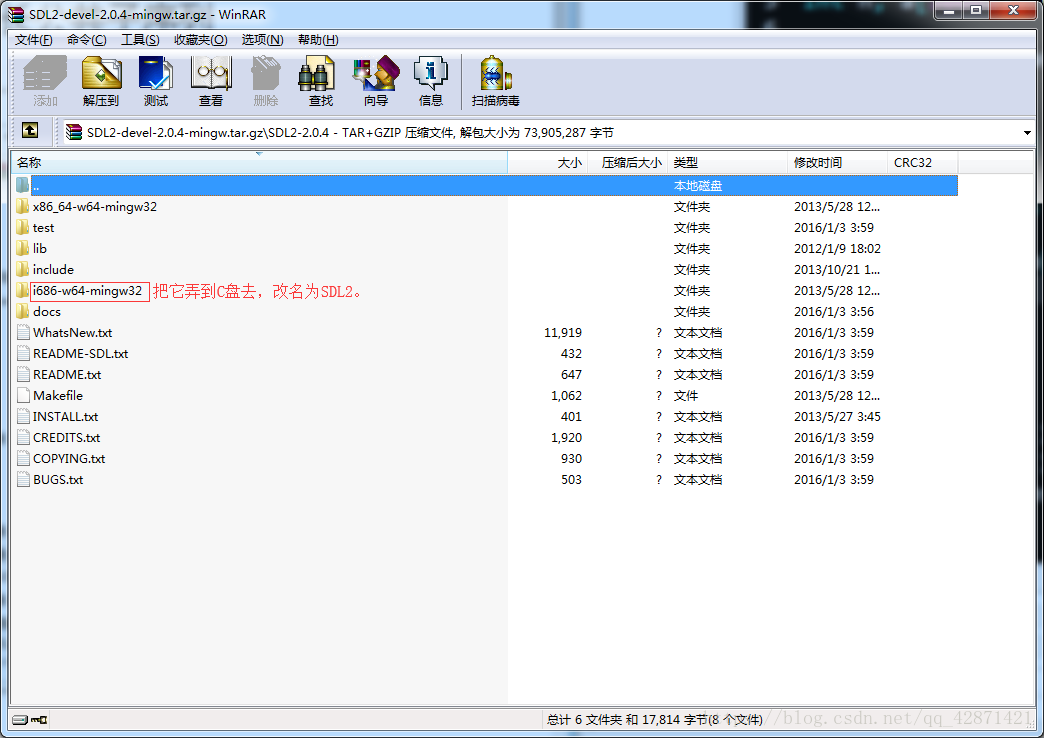Select the include folder
This screenshot has width=1044, height=738.
coord(53,270)
